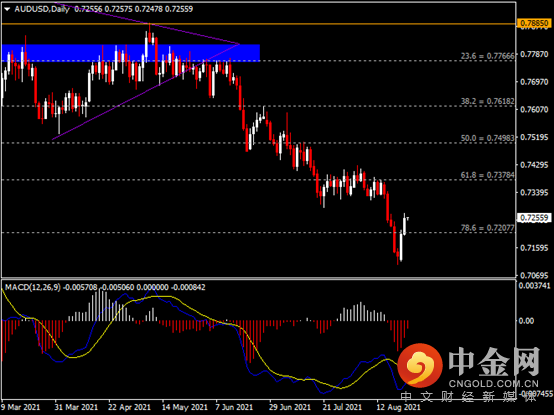Image resolution: width=554 pixels, height=415 pixels.
Task: Select the blue resistance rectangle zone
Action: point(131,53)
